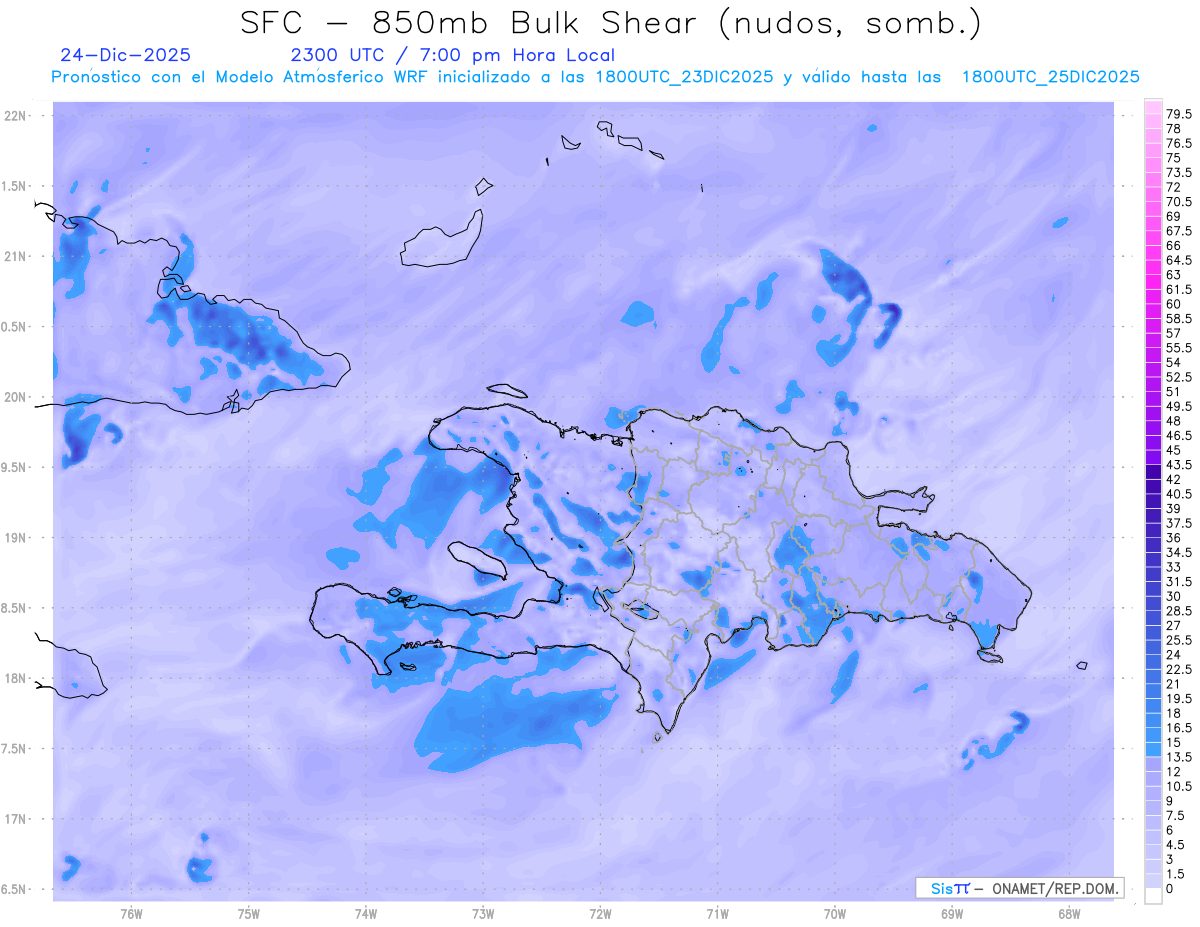Click the '69W' longitude label
Screen dimensions: 1200x927
click(x=951, y=914)
